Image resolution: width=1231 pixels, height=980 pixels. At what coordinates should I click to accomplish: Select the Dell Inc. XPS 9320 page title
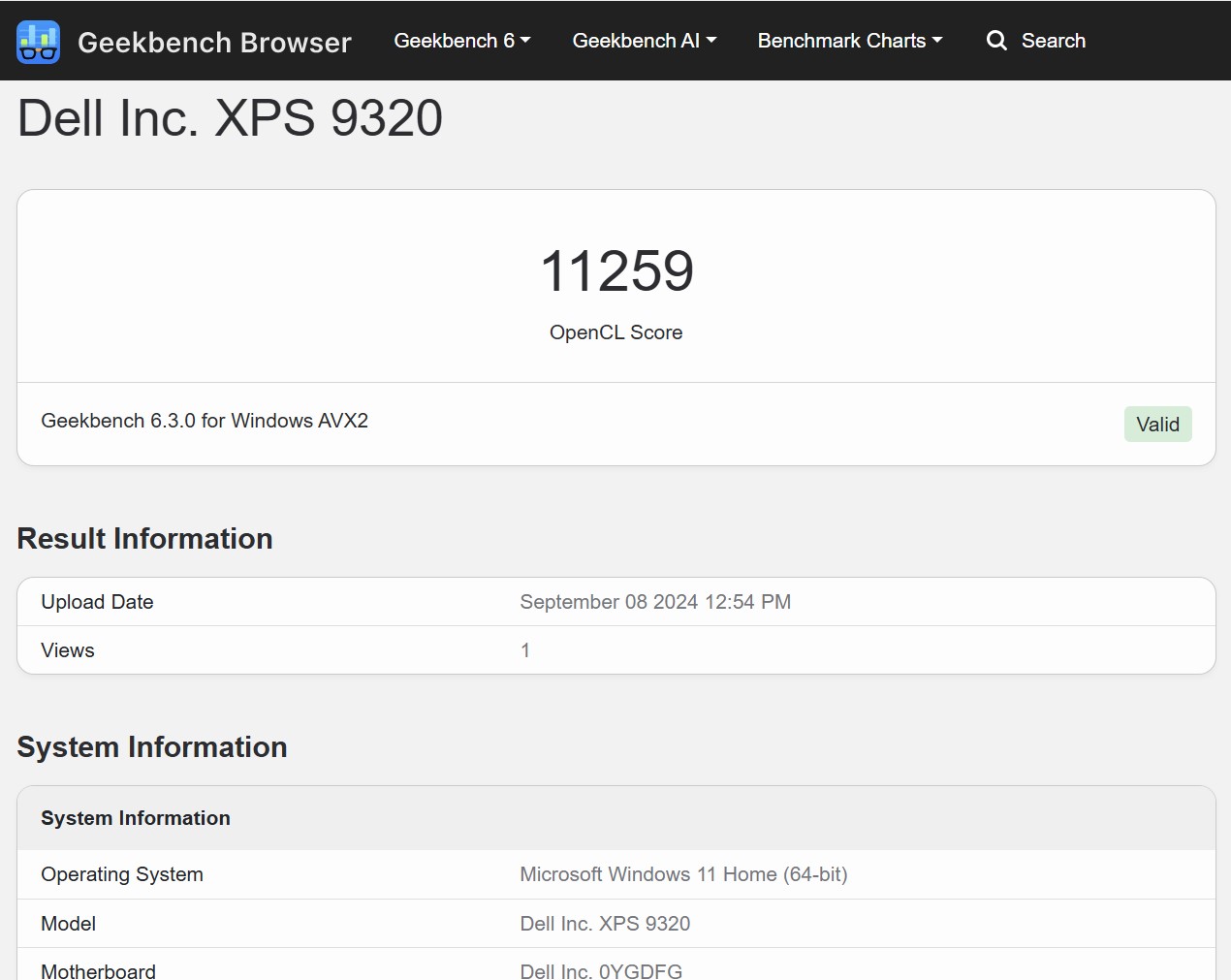point(231,118)
